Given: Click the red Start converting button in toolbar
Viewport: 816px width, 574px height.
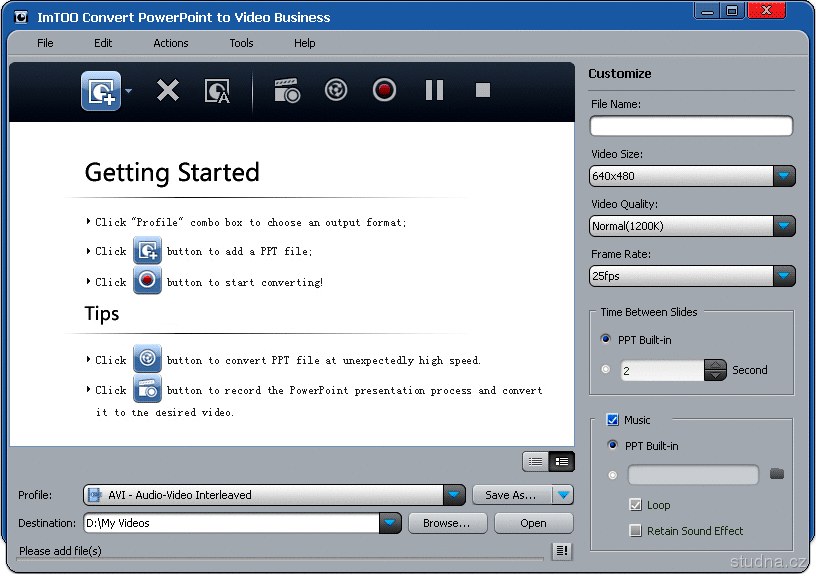Looking at the screenshot, I should click(384, 90).
